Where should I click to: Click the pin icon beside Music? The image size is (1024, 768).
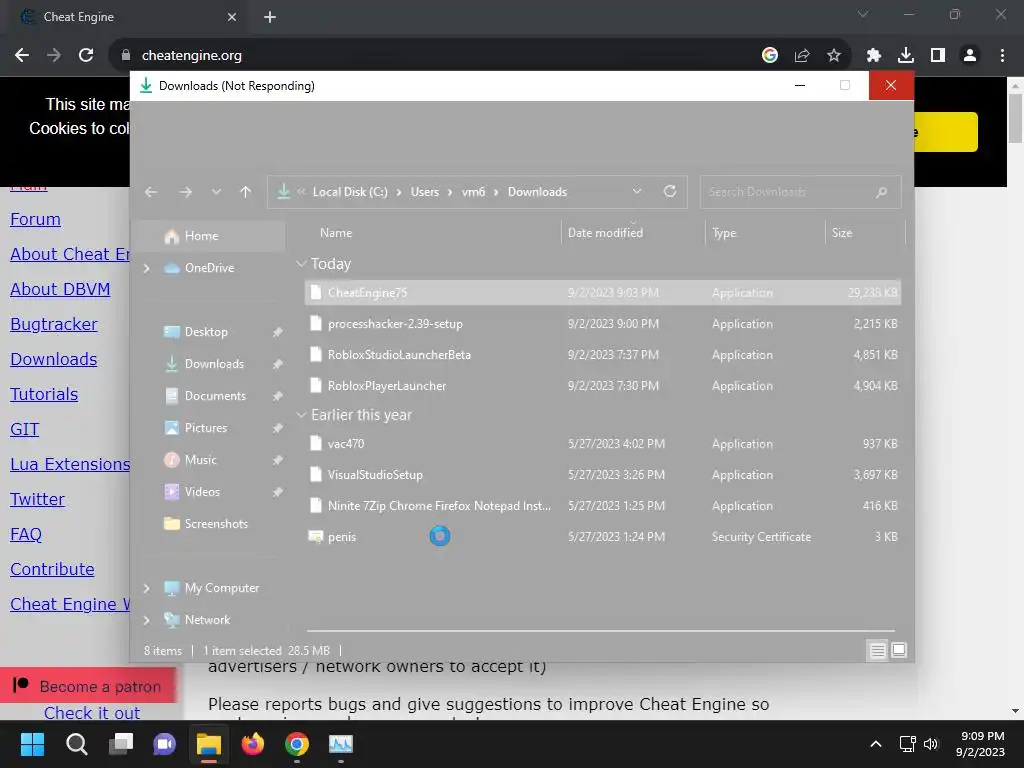pyautogui.click(x=277, y=460)
